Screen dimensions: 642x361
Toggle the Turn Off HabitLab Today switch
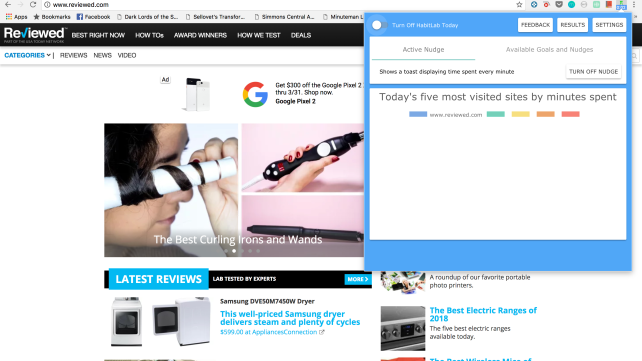(x=378, y=25)
